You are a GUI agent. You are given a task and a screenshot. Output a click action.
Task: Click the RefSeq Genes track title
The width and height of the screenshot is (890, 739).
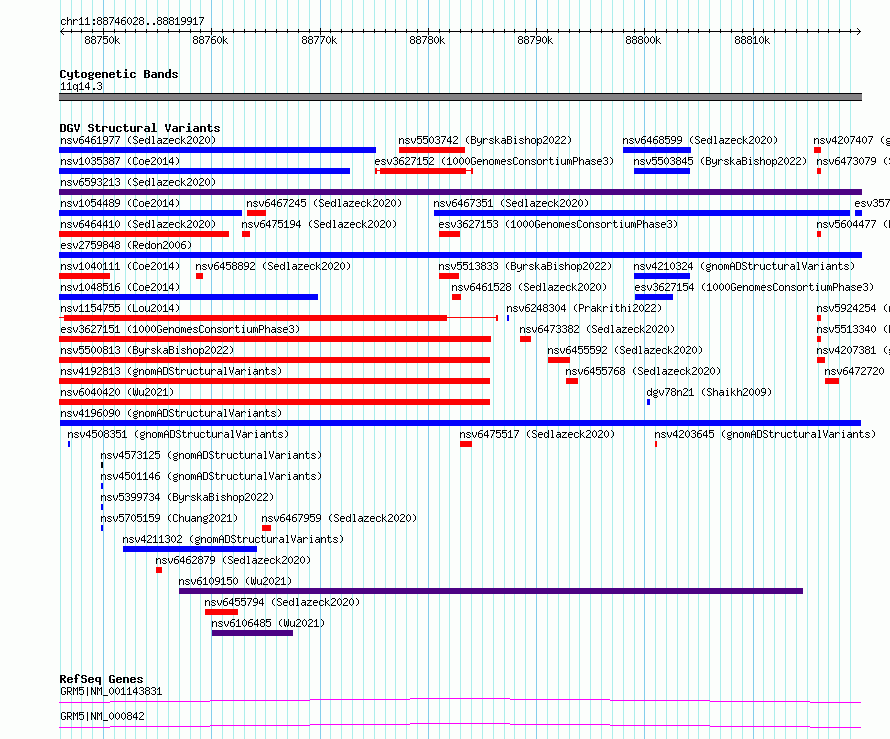(101, 679)
